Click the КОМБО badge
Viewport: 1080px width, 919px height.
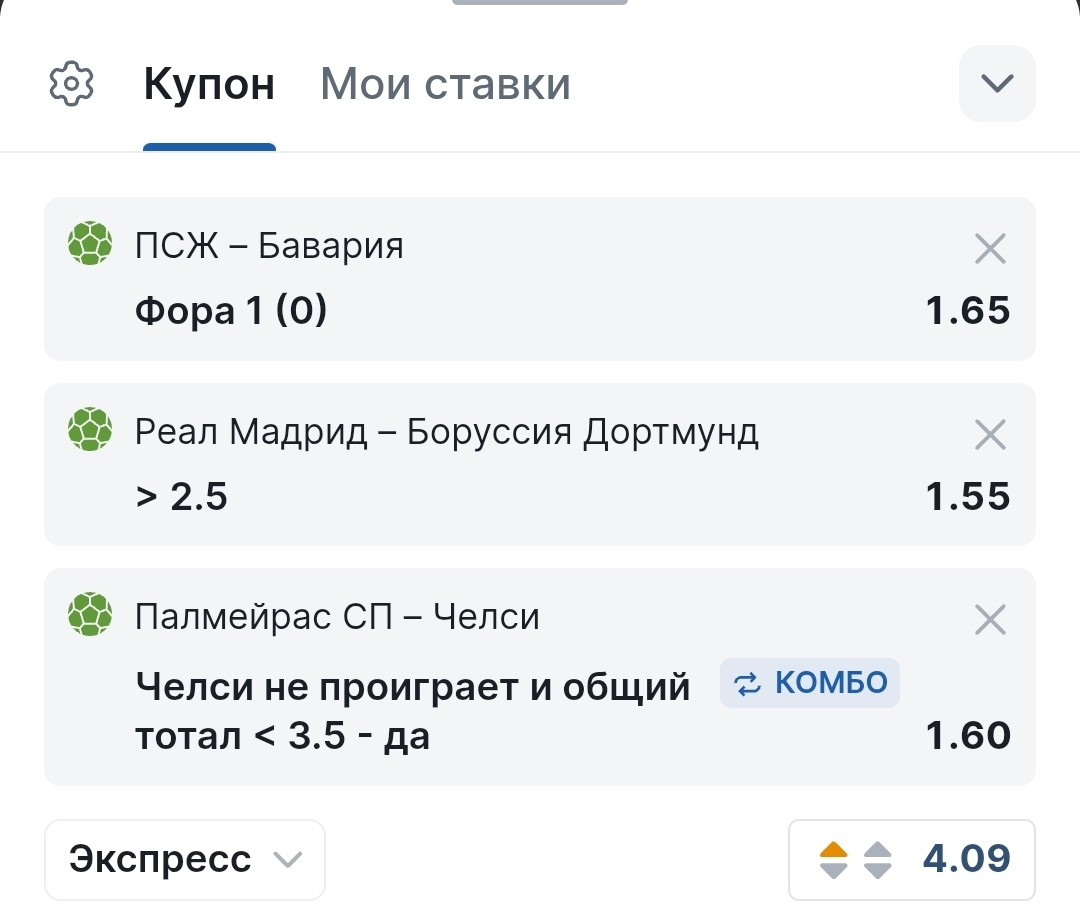[809, 683]
